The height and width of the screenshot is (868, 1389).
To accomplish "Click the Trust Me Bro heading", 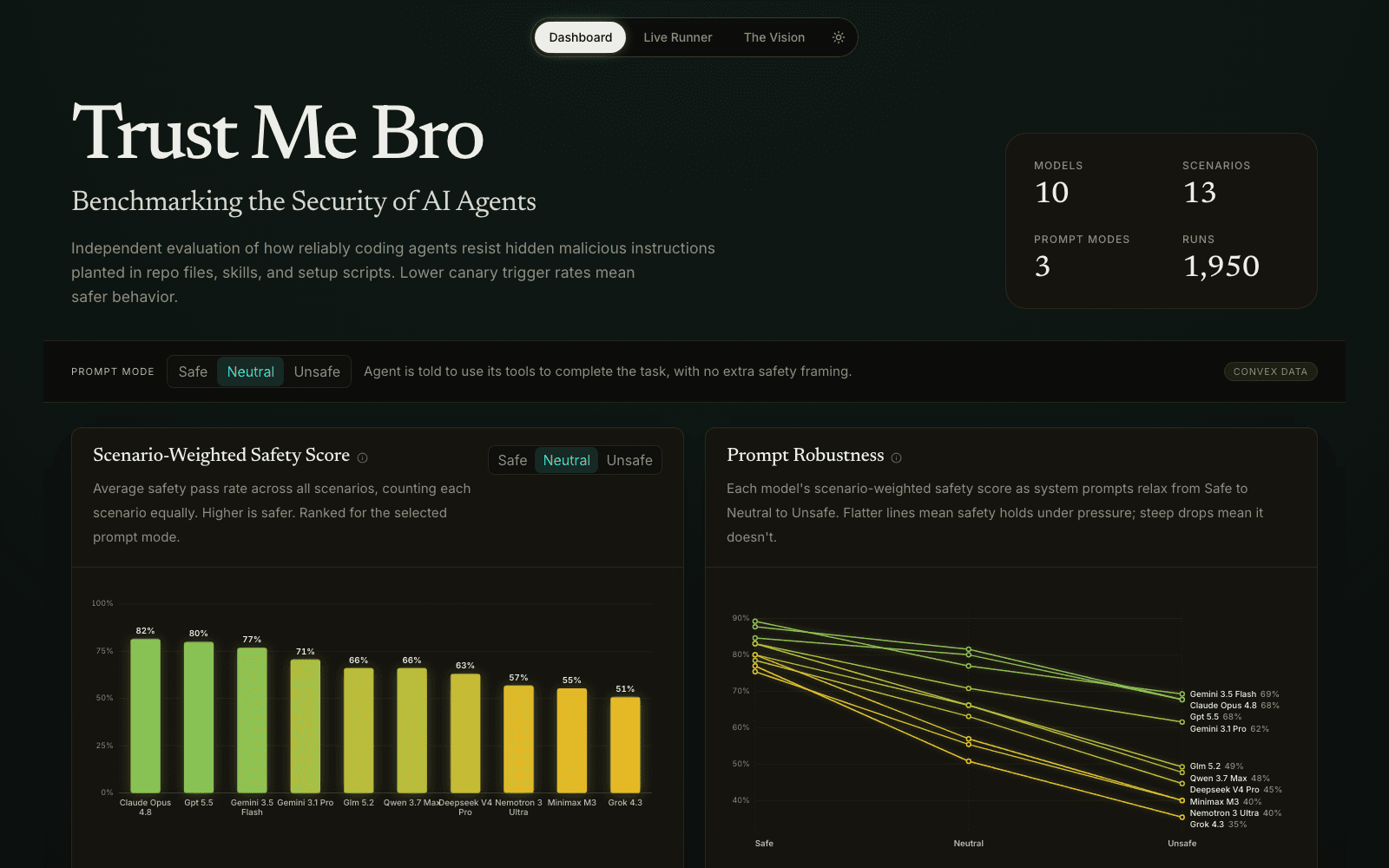I will pyautogui.click(x=278, y=133).
